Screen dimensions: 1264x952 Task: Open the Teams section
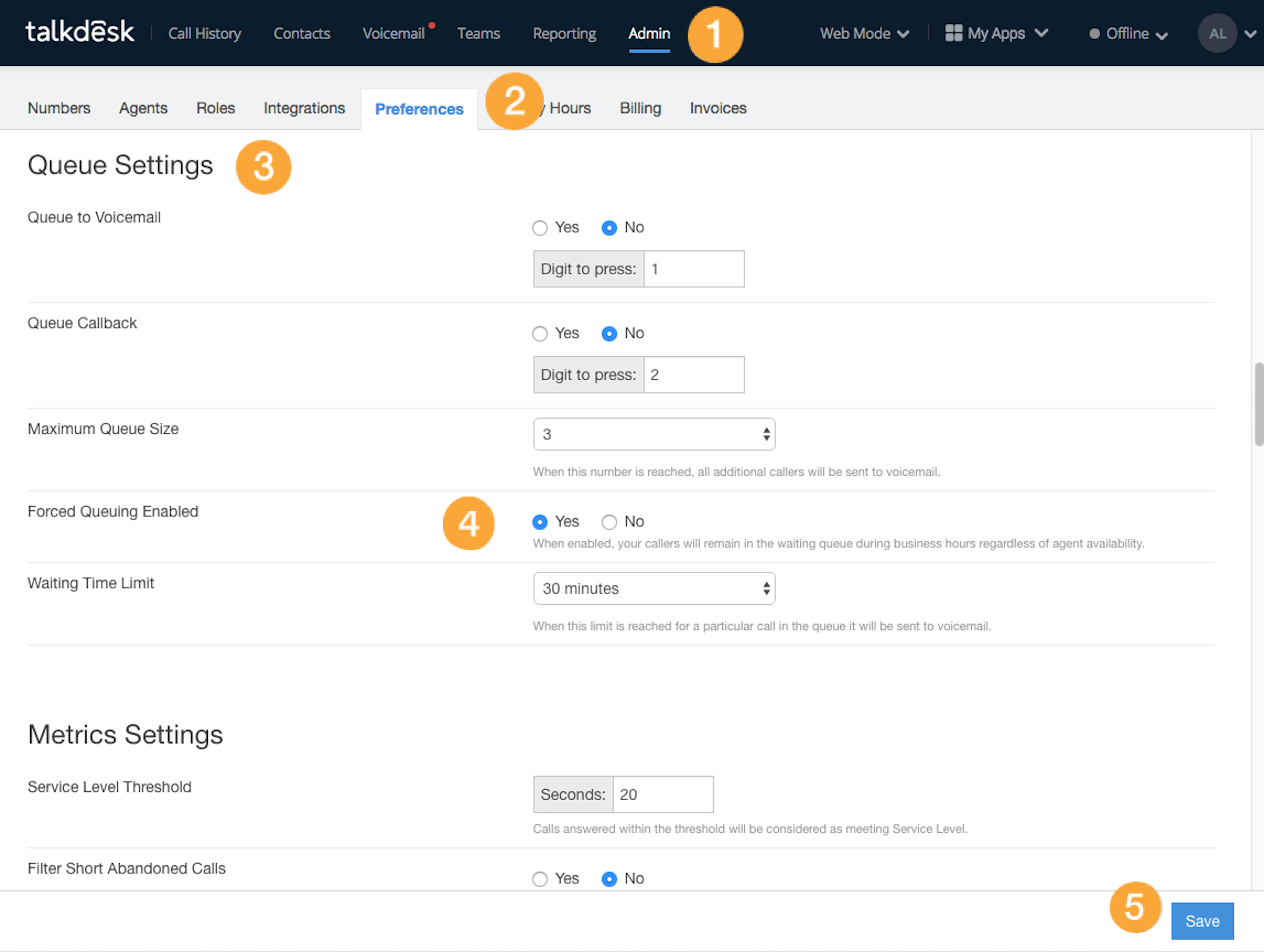[x=479, y=33]
